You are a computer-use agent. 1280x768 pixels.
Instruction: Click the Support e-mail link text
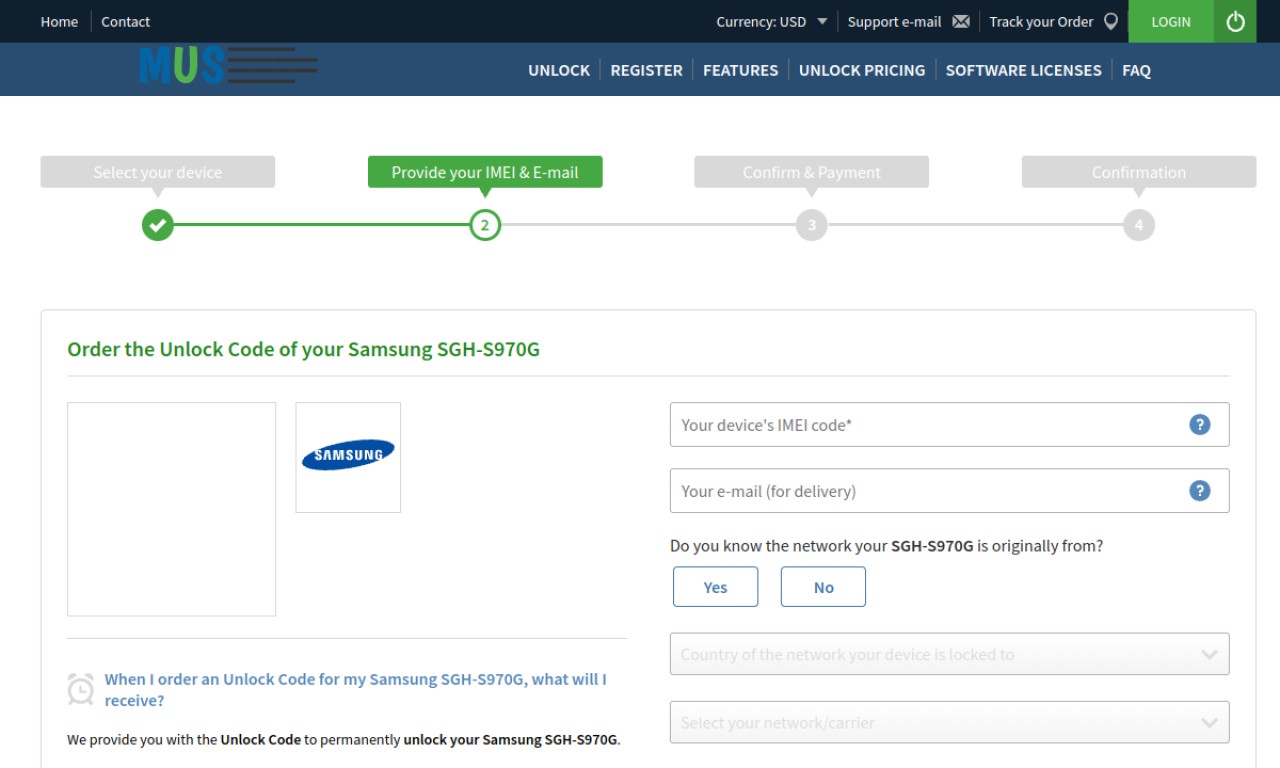click(895, 22)
